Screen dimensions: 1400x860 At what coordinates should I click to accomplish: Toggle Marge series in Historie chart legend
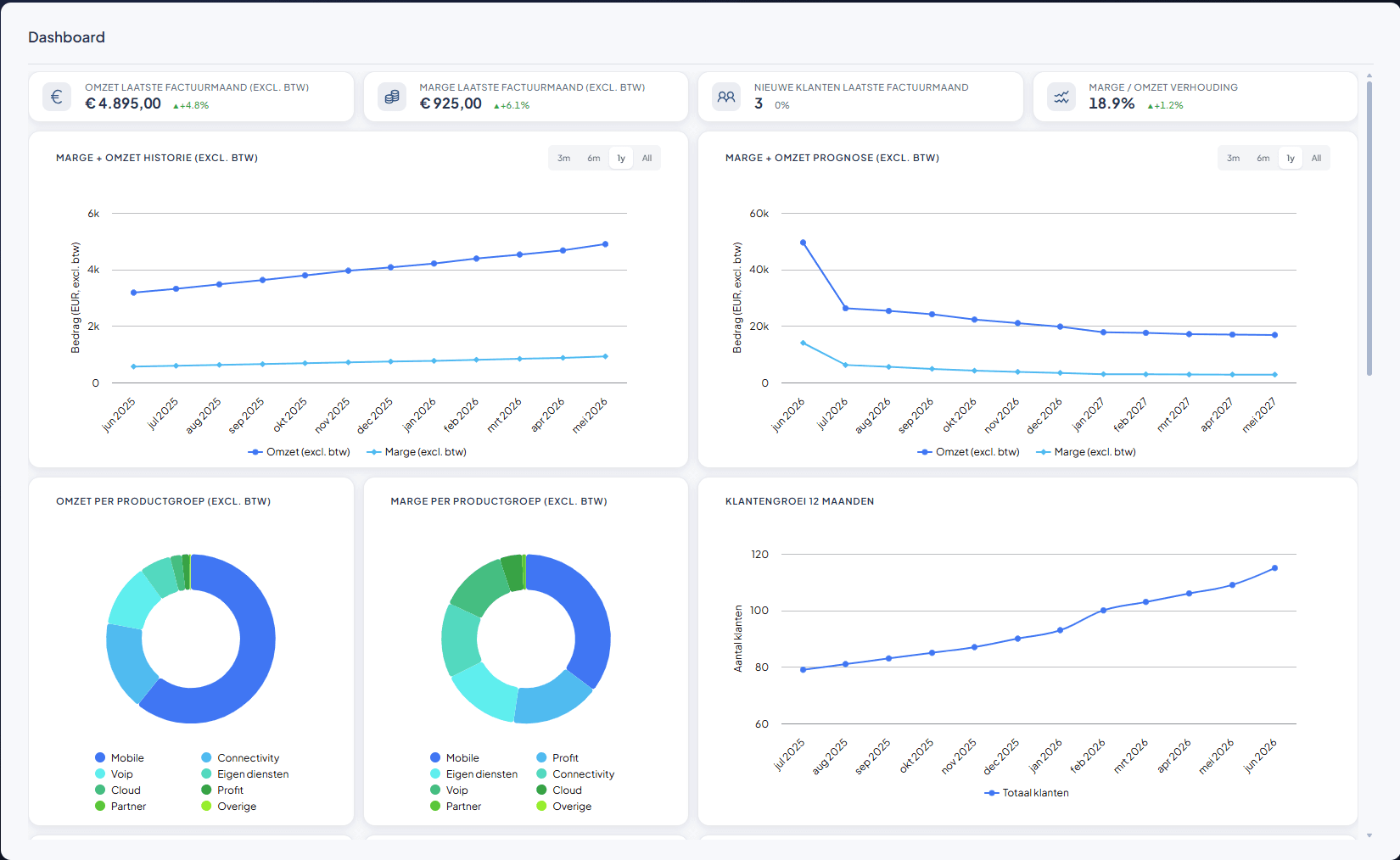[x=417, y=452]
